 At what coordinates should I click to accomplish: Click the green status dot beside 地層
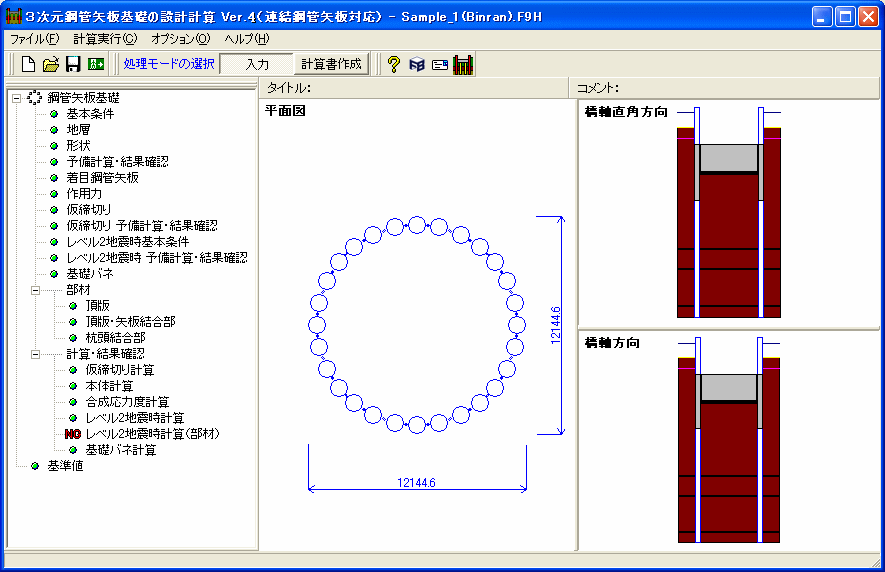point(54,130)
